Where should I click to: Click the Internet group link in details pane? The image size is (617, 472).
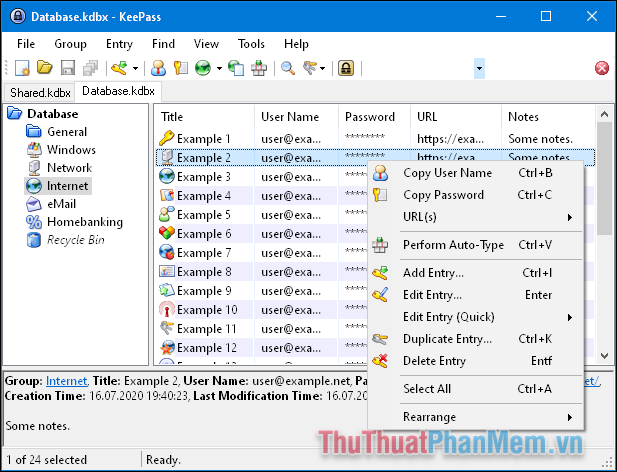tap(67, 381)
